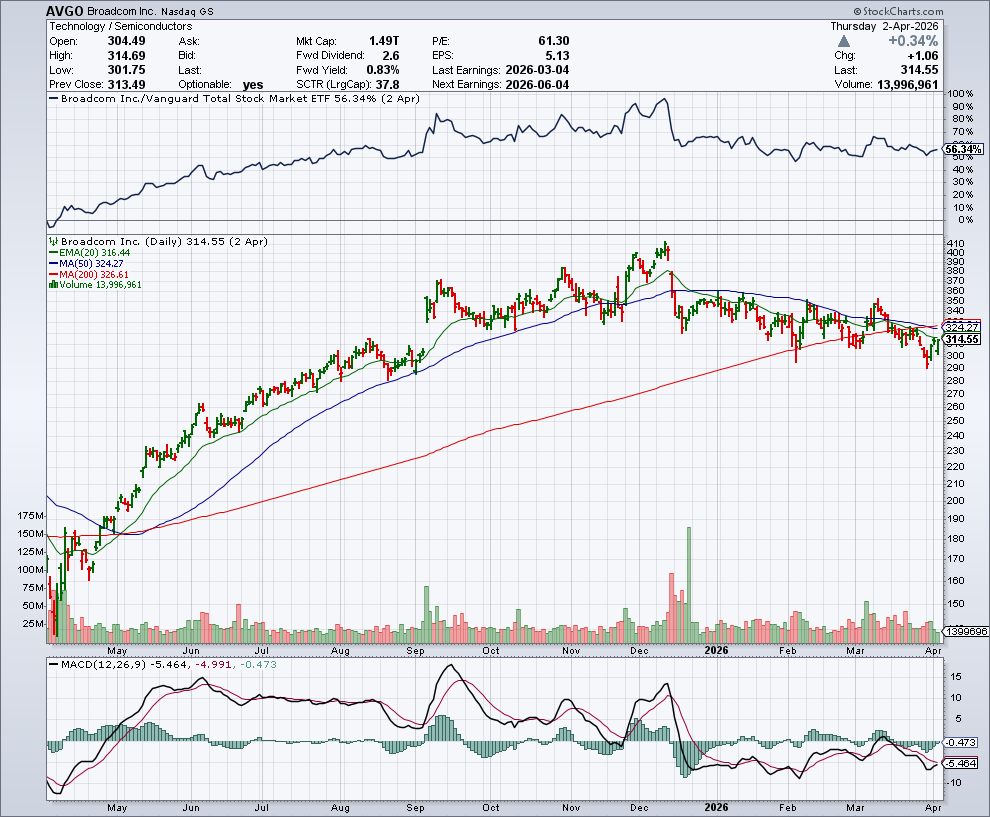
Task: Click the SCTR (LrgCap) value 37.8
Action: (x=388, y=85)
